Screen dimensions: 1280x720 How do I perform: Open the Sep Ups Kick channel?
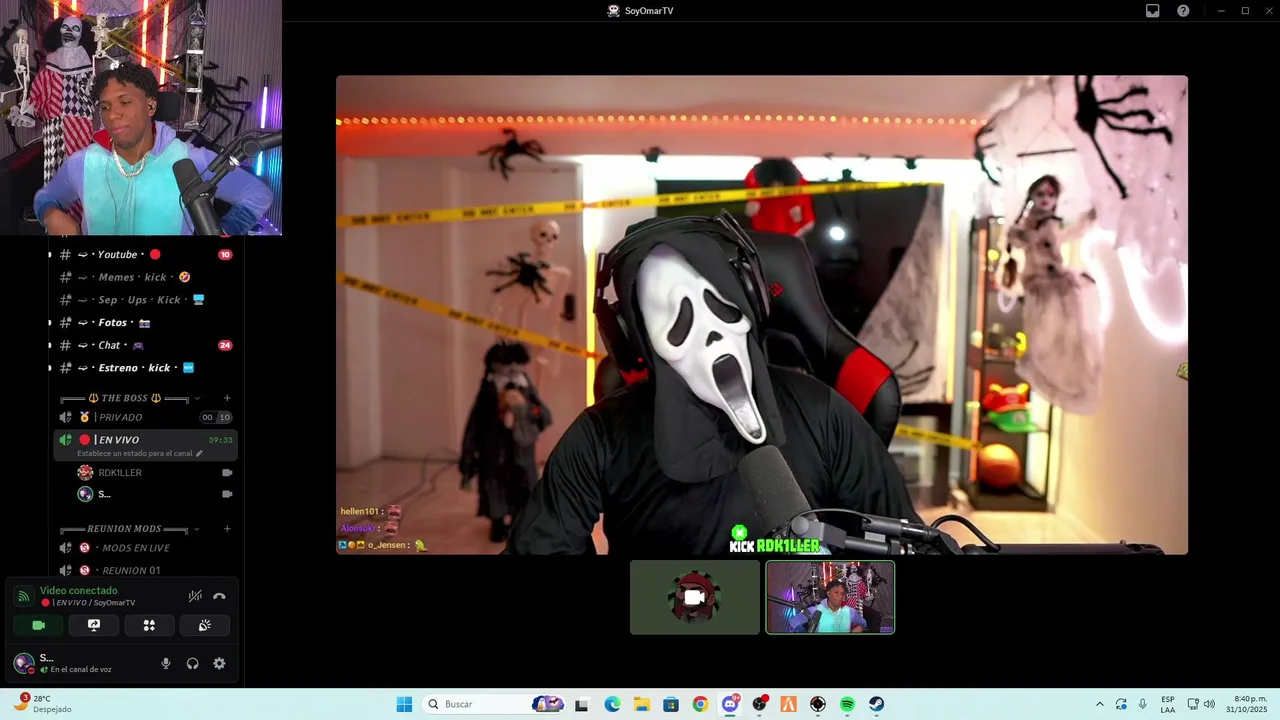[x=146, y=300]
